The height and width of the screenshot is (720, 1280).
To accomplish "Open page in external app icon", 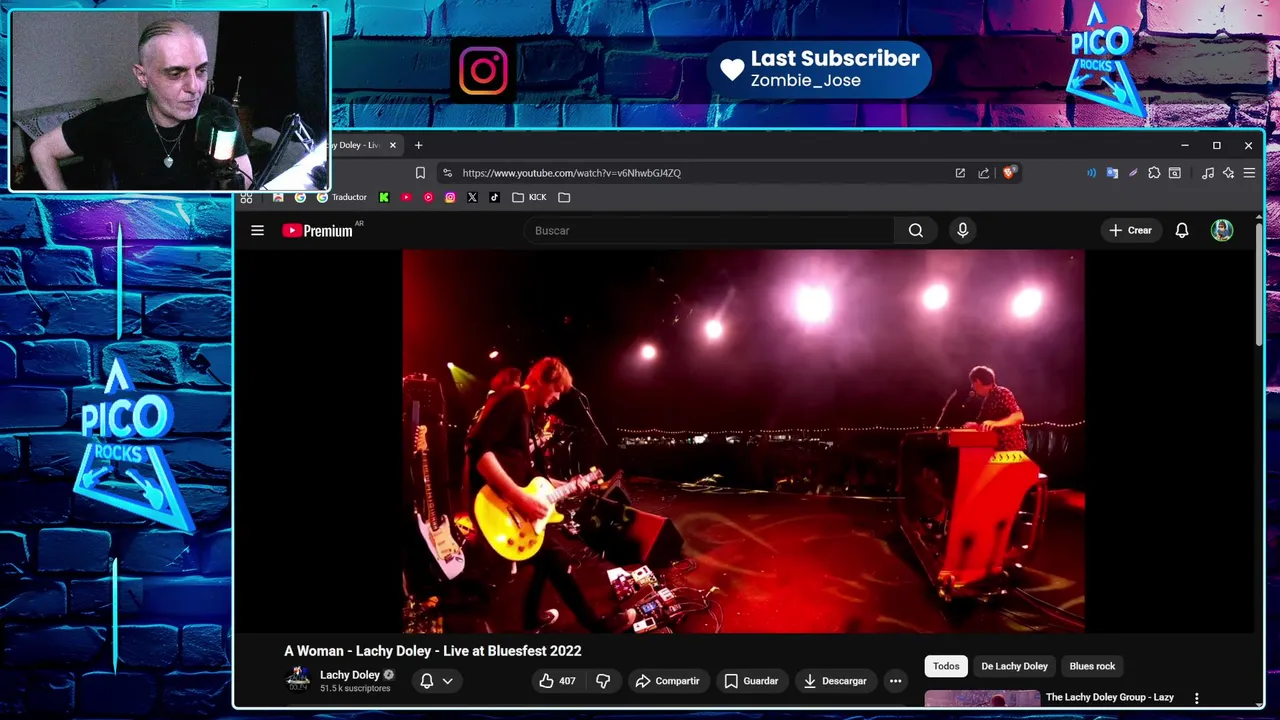I will 960,173.
